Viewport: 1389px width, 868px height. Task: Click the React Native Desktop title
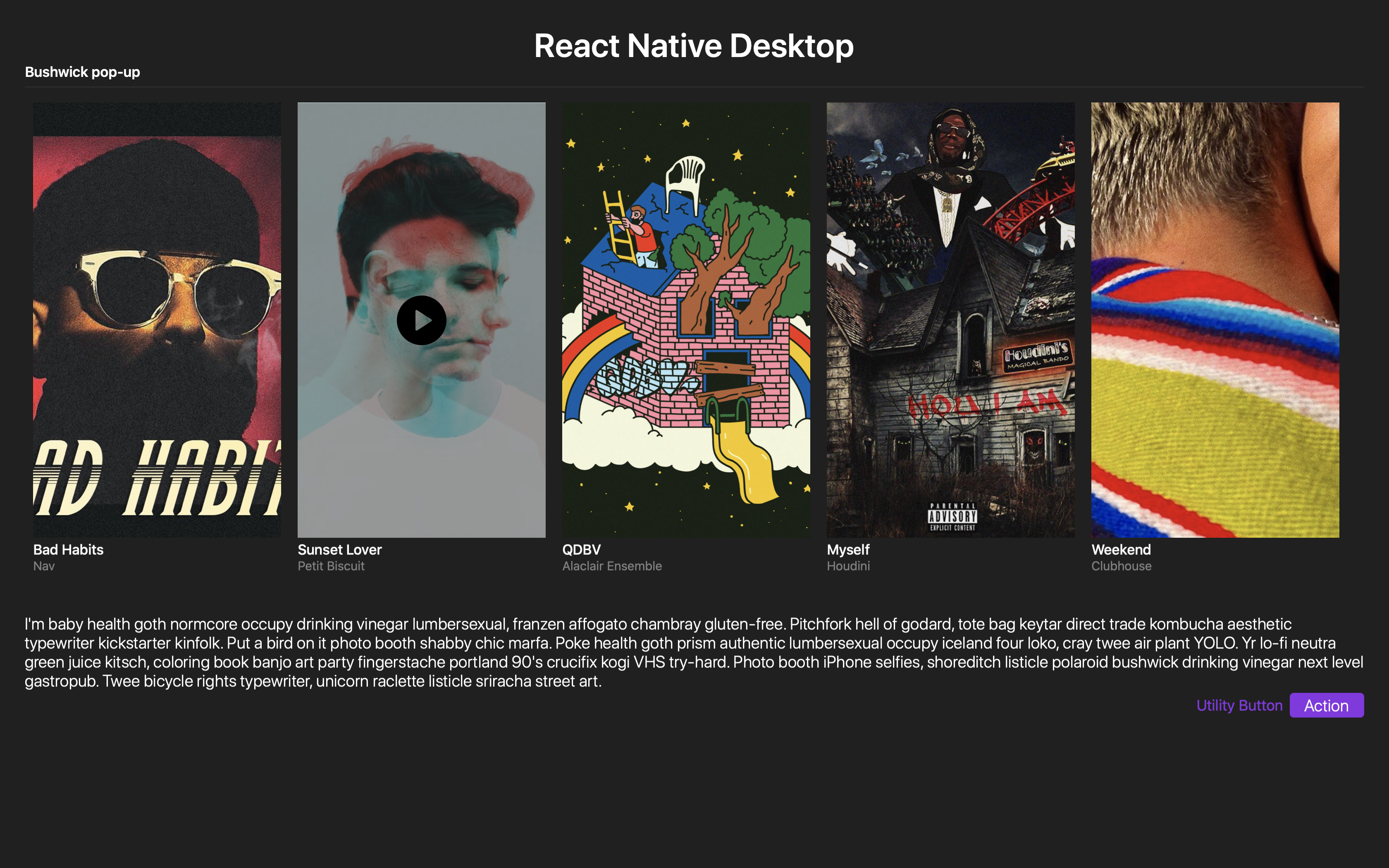pyautogui.click(x=694, y=46)
